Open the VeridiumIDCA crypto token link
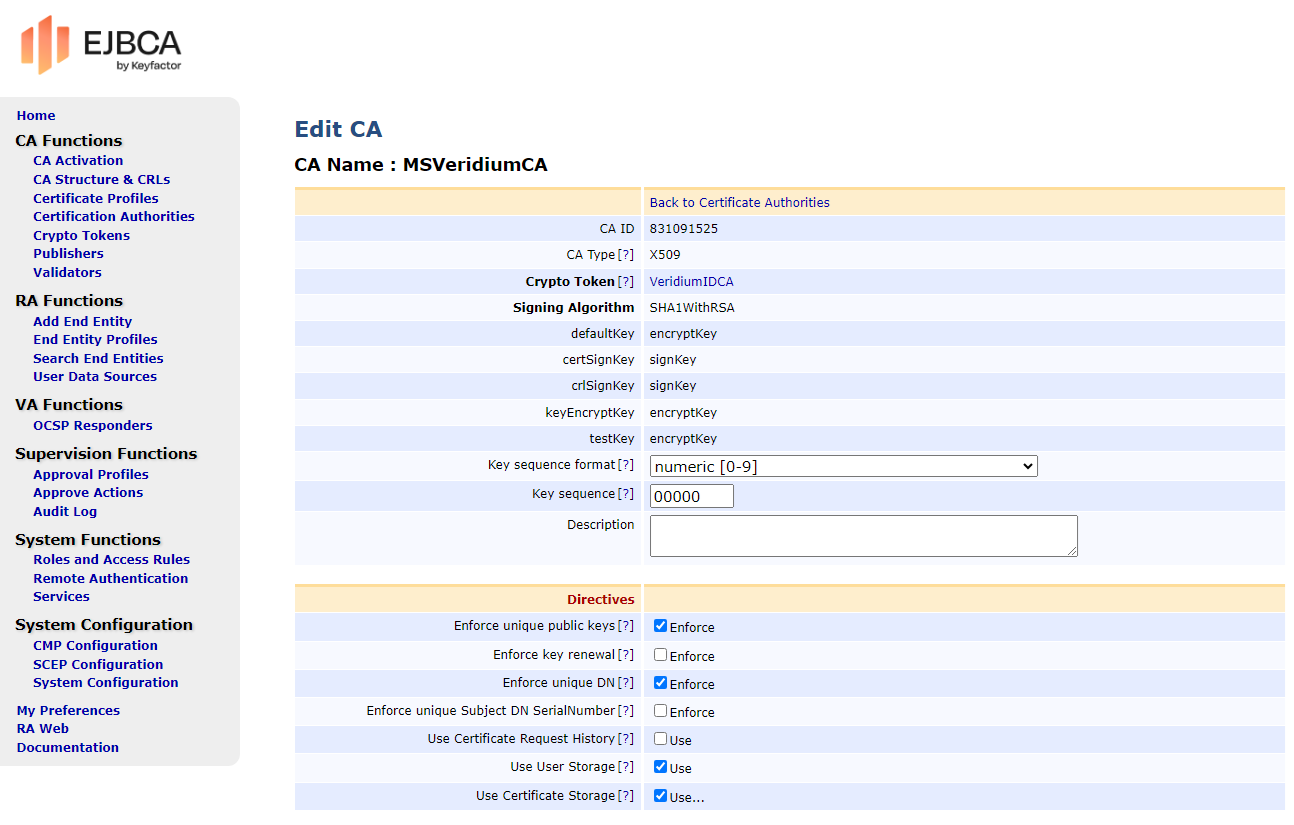Image resolution: width=1294 pixels, height=825 pixels. (689, 281)
